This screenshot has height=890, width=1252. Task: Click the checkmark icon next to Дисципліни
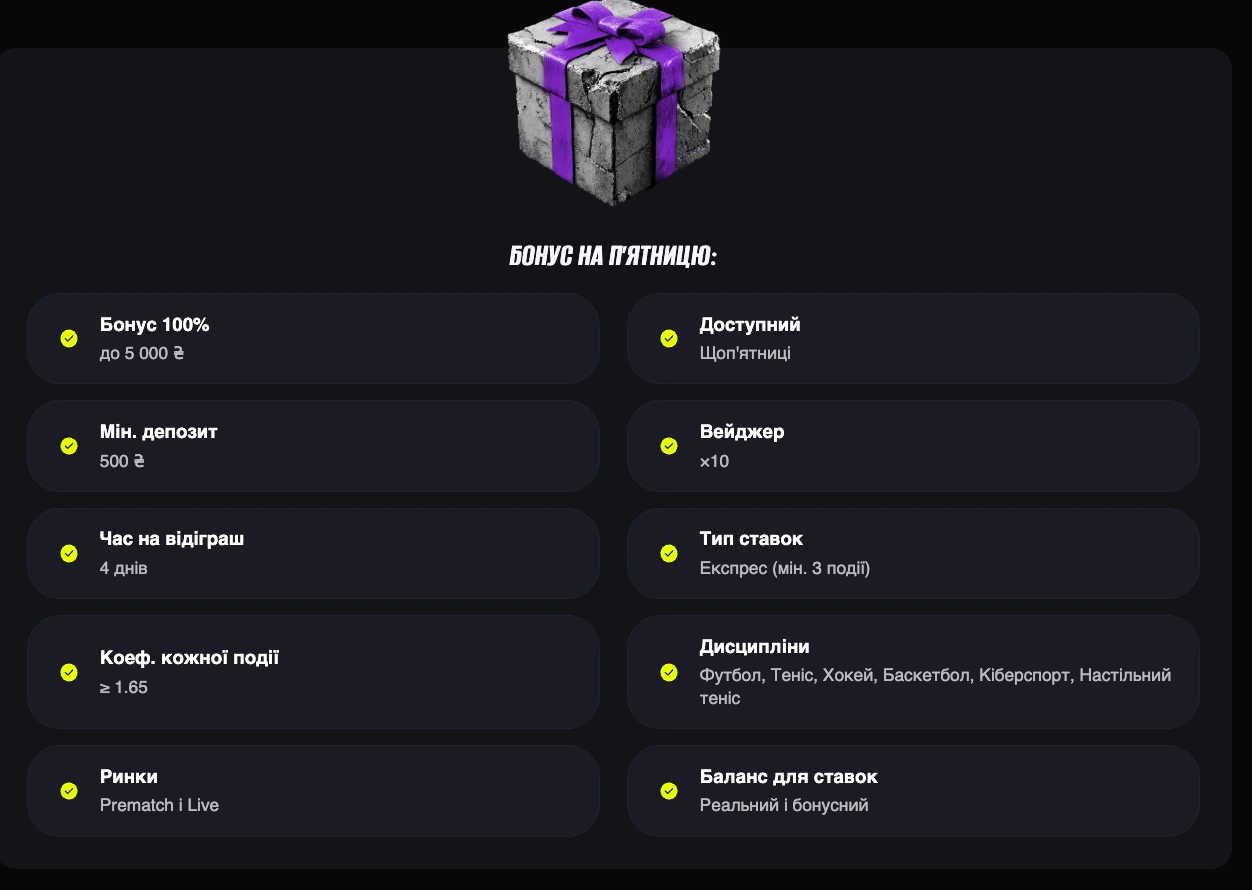click(x=669, y=672)
